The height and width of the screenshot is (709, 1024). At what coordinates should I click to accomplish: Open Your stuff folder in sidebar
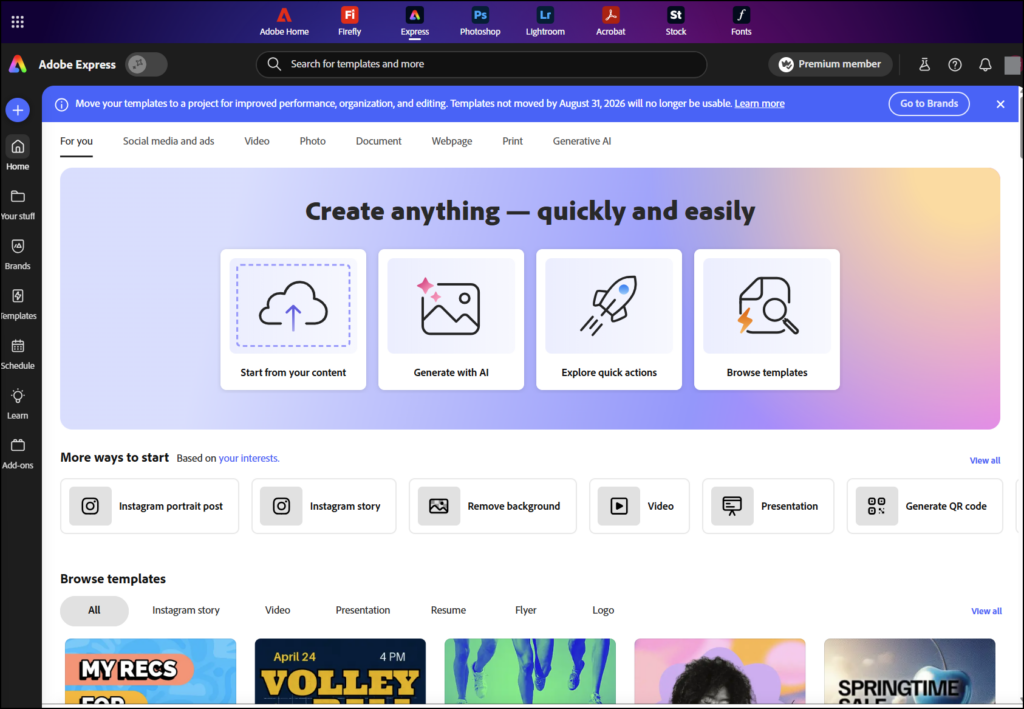(x=18, y=196)
